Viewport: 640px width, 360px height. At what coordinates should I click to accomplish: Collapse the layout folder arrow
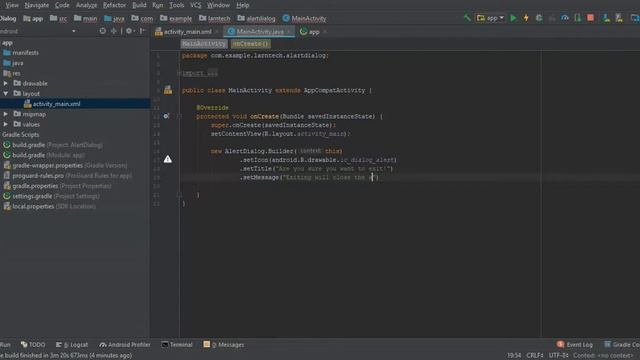(6, 93)
